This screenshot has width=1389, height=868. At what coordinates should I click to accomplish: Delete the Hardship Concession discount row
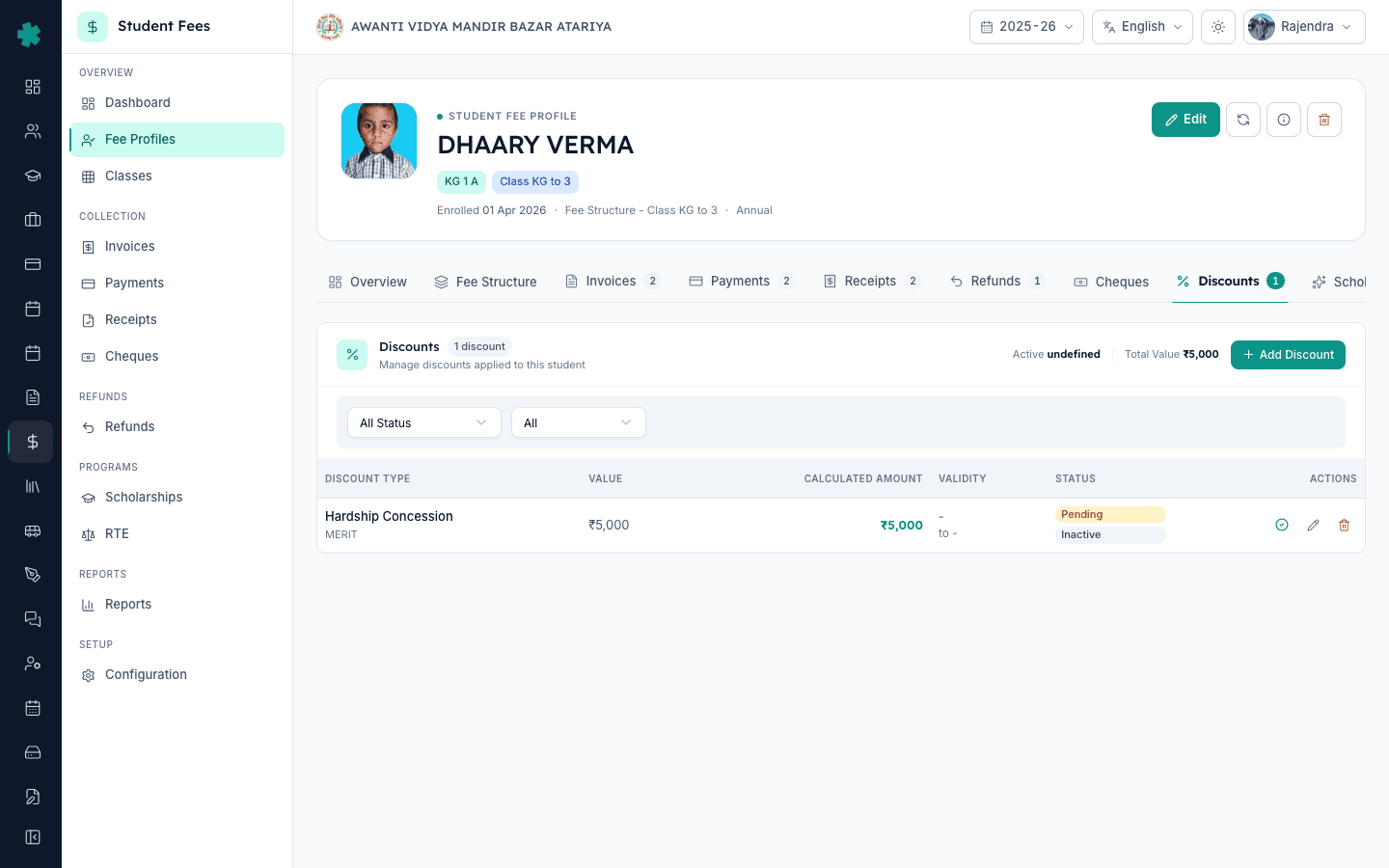click(1344, 525)
